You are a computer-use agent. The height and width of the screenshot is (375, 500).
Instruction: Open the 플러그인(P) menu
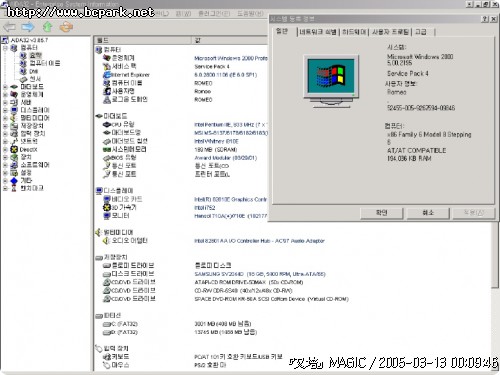click(214, 13)
